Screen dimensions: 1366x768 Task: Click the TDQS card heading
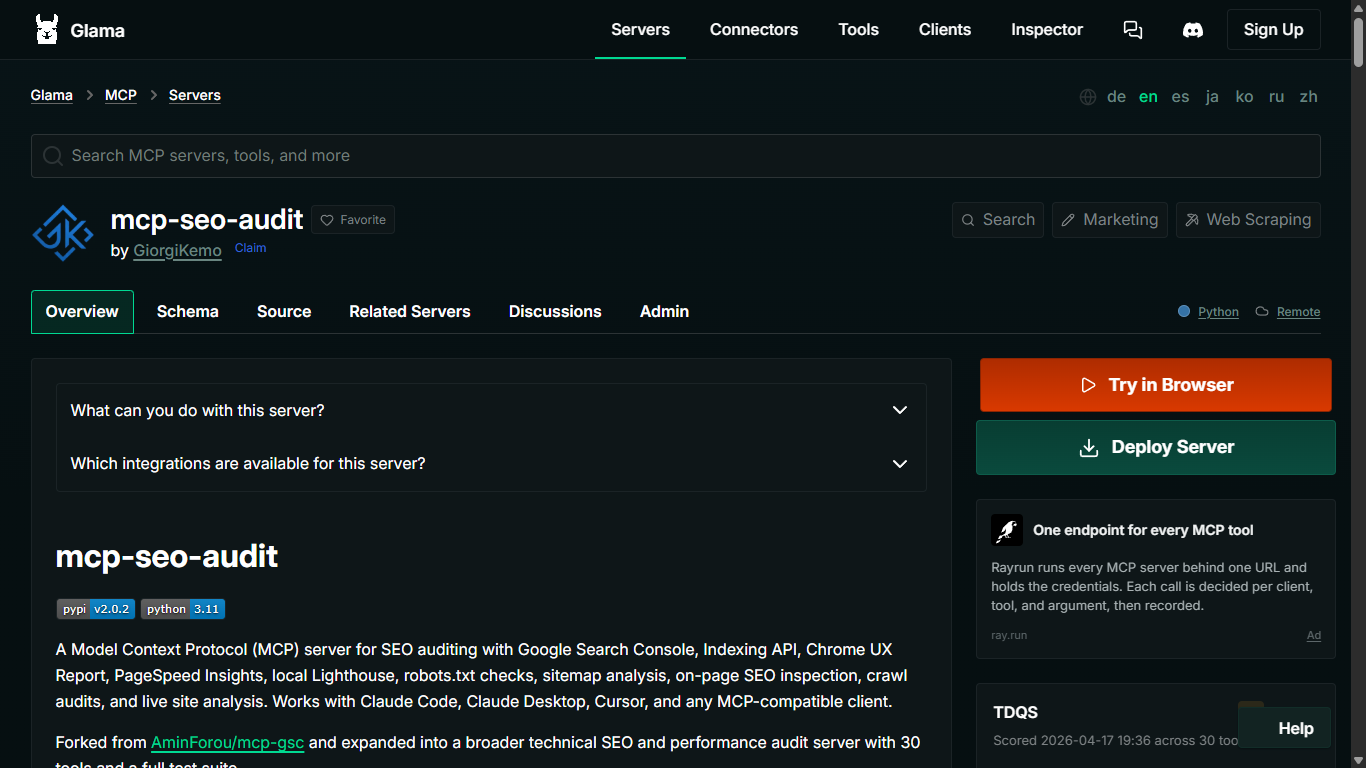coord(1015,713)
